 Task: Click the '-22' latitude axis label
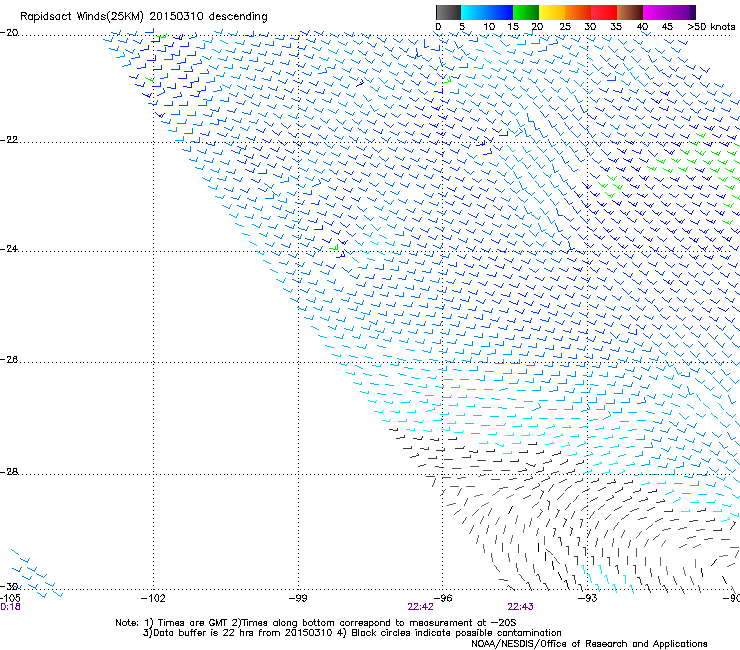(9, 140)
